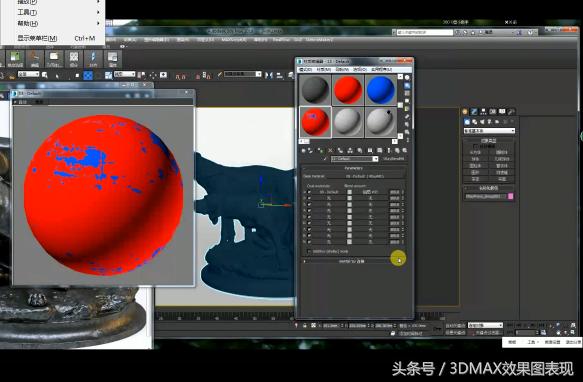583x382 pixels.
Task: Toggle fourth coat material checkbox
Action: coord(309,211)
